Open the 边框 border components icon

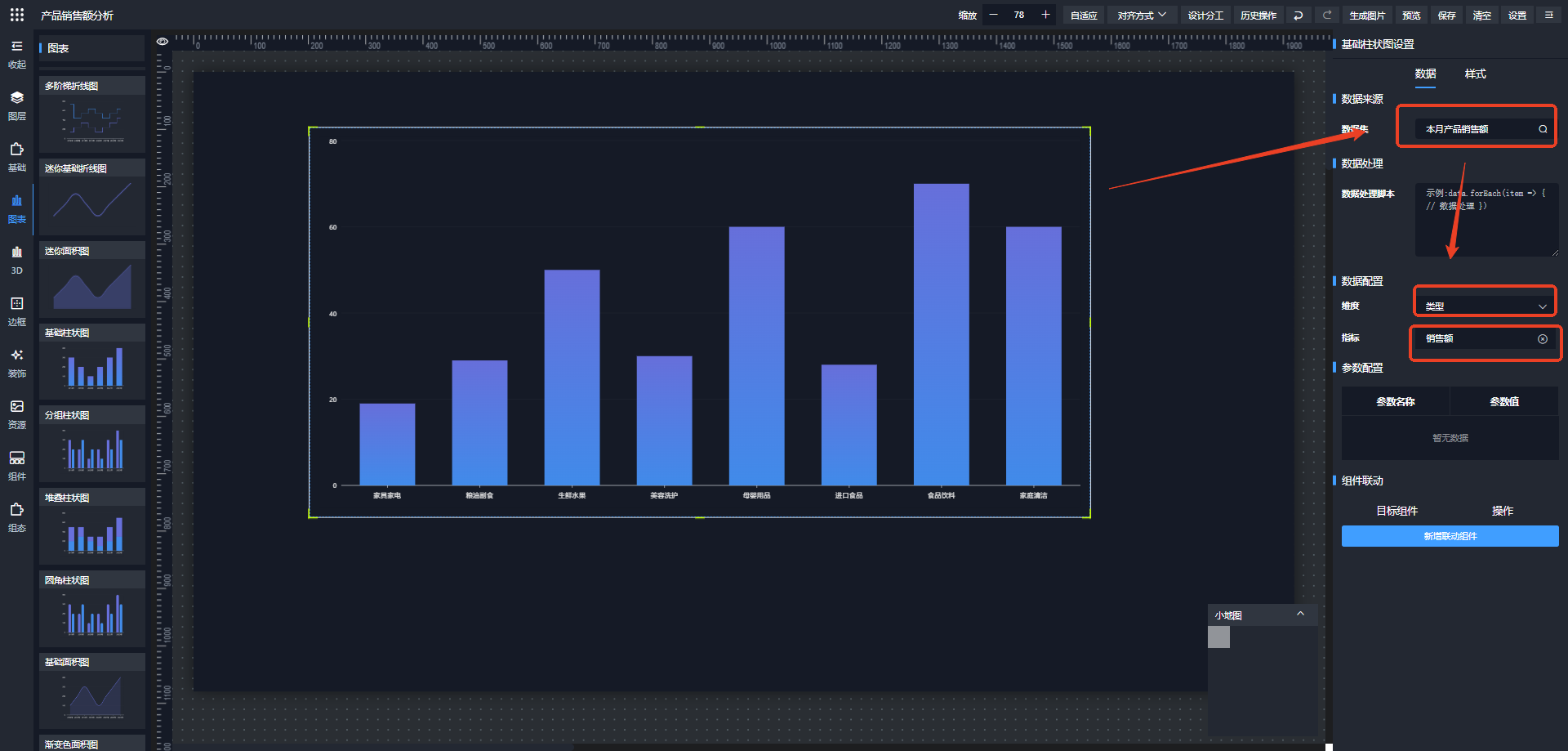point(16,311)
